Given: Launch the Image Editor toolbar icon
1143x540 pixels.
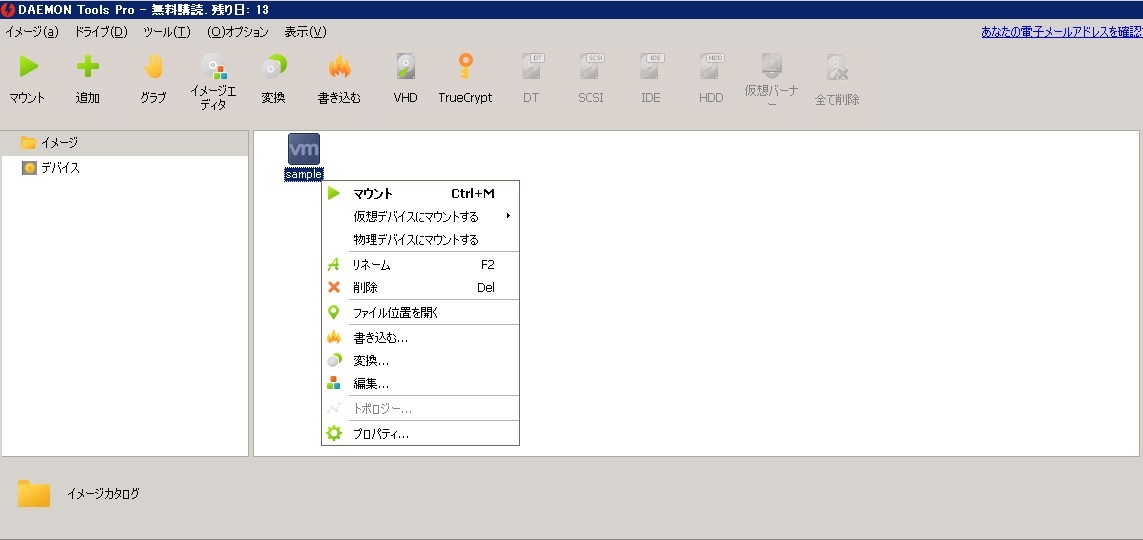Looking at the screenshot, I should coord(214,67).
